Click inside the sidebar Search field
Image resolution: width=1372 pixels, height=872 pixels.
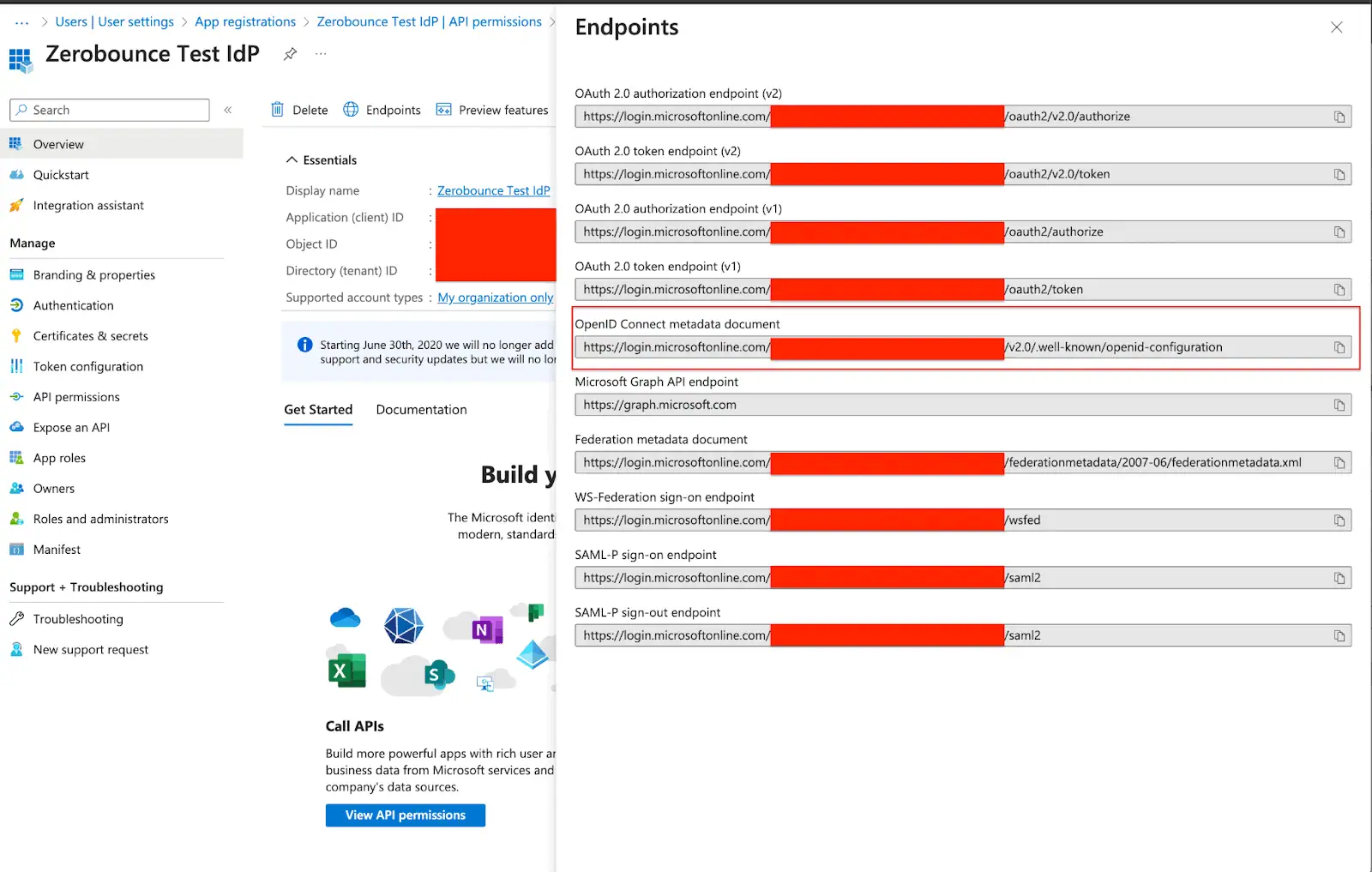[109, 110]
